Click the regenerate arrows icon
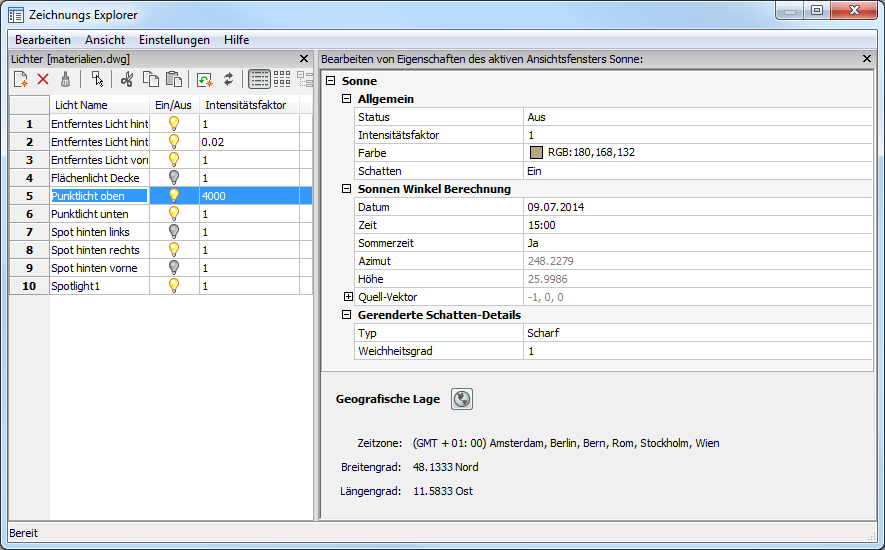Viewport: 885px width, 550px height. (x=229, y=79)
